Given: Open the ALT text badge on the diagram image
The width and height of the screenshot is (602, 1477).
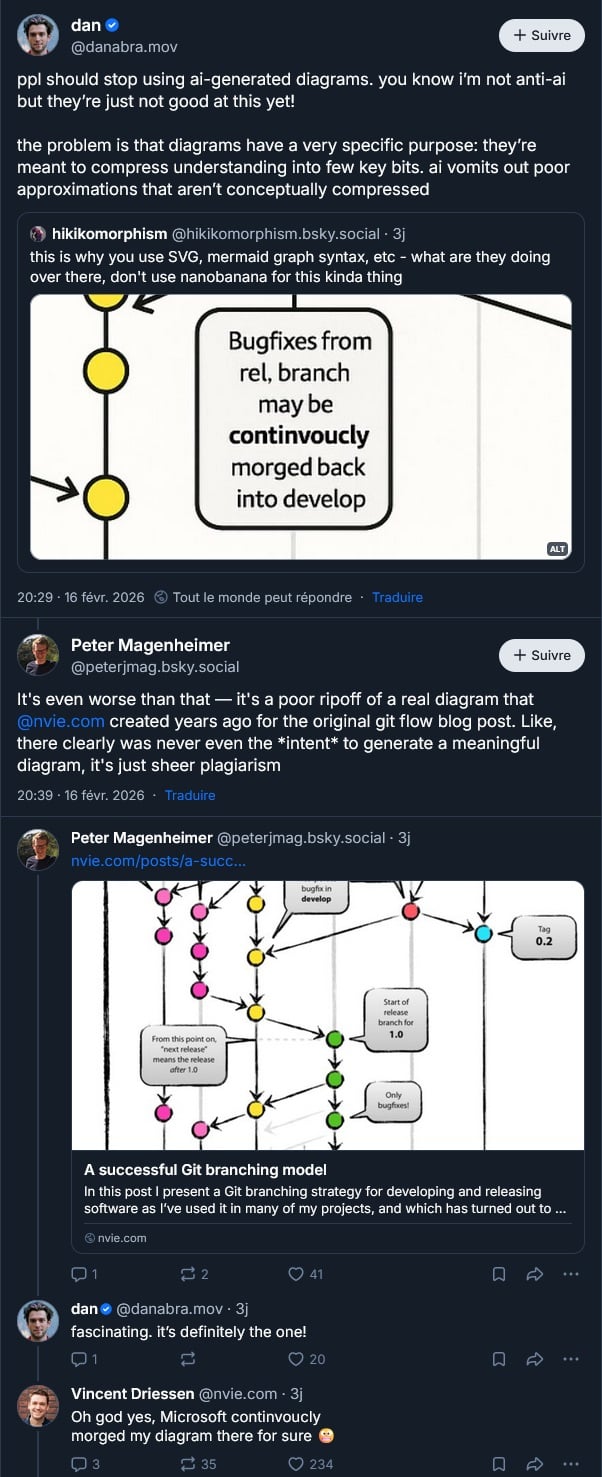Looking at the screenshot, I should point(557,548).
